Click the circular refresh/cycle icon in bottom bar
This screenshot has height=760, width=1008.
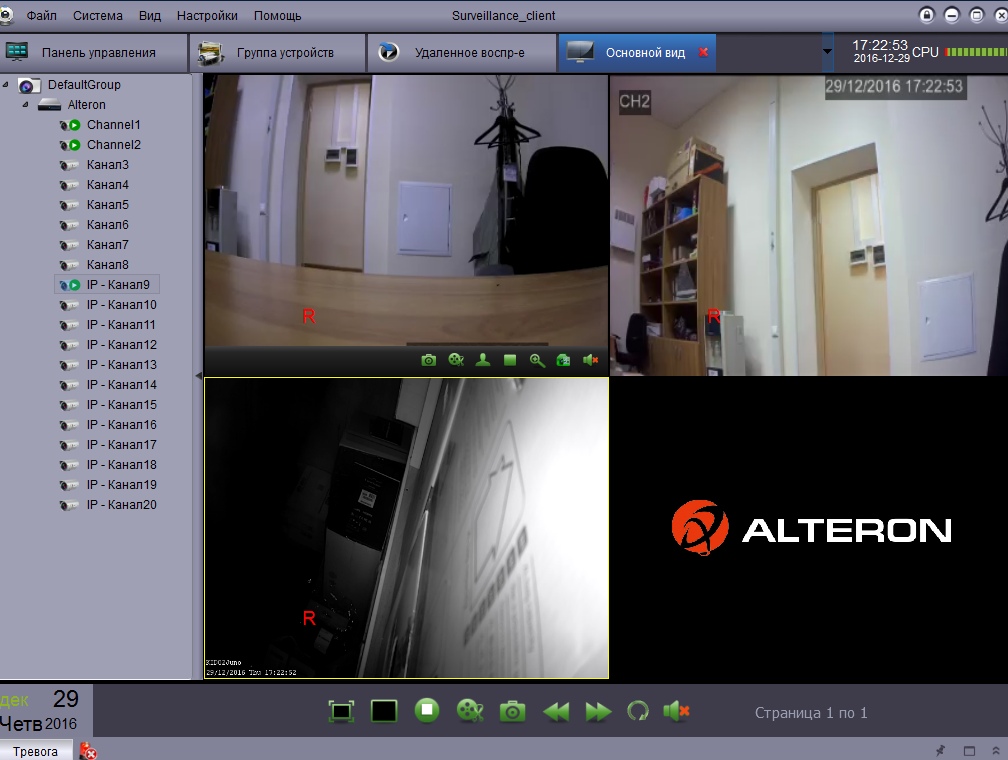coord(638,711)
